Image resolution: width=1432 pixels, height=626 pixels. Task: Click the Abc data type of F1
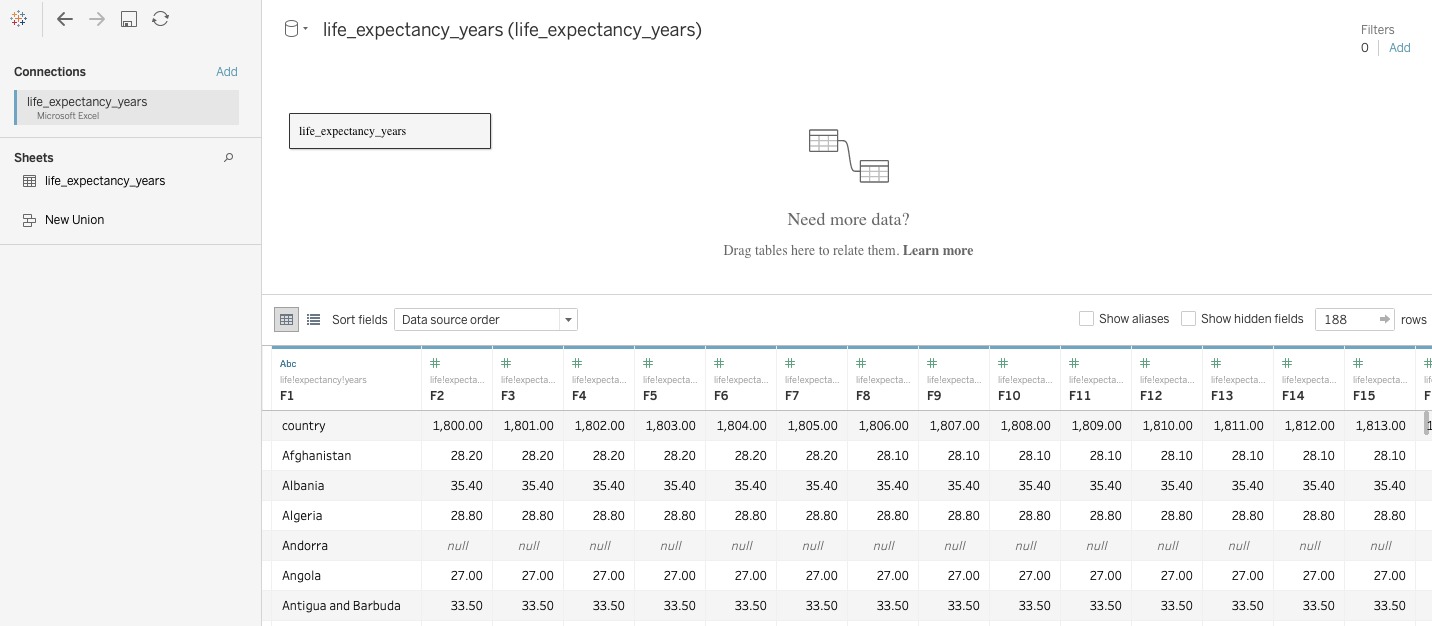(288, 364)
